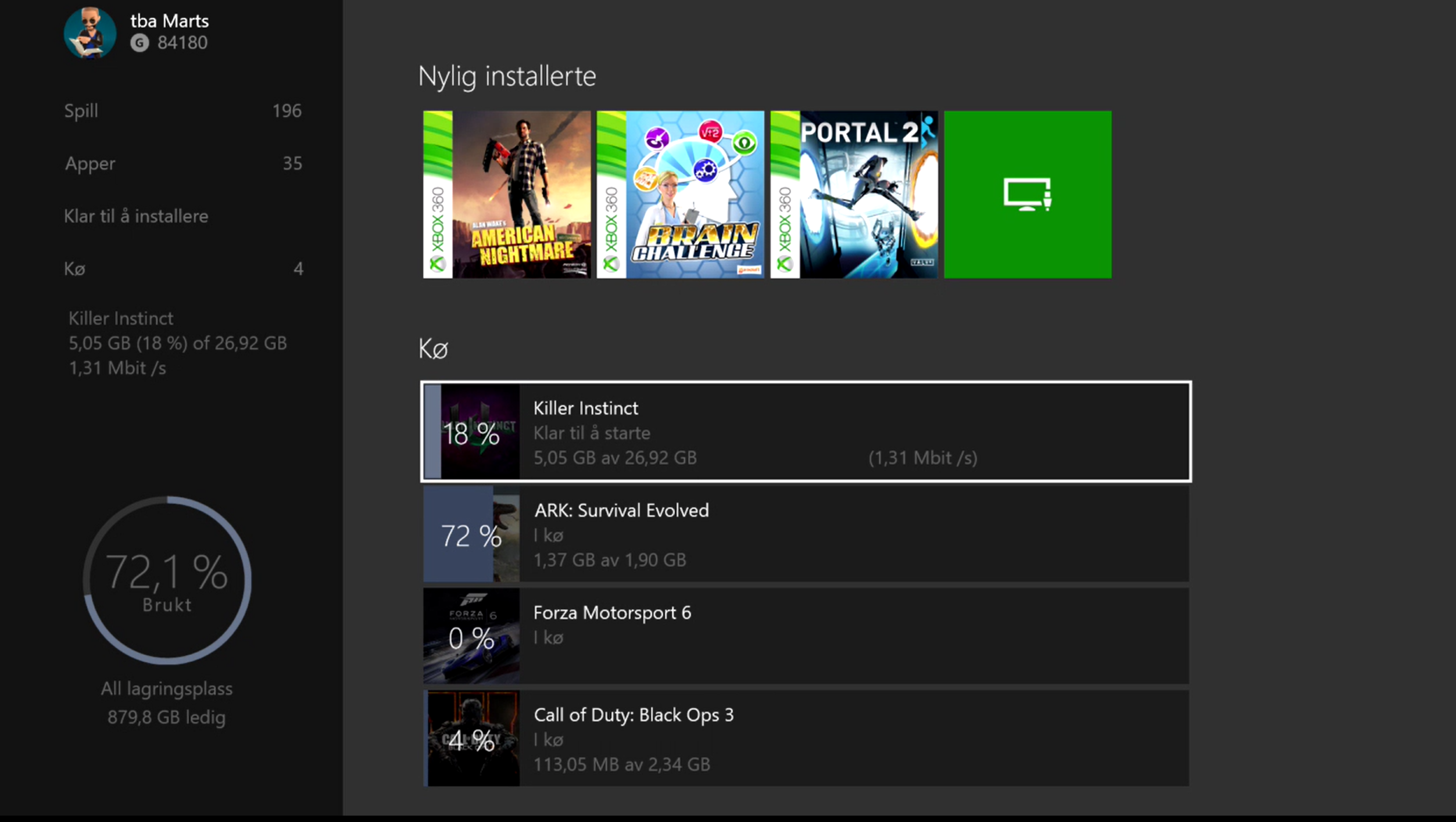Select the Call of Duty: Black Ops 3 row
The width and height of the screenshot is (1456, 822).
point(806,738)
